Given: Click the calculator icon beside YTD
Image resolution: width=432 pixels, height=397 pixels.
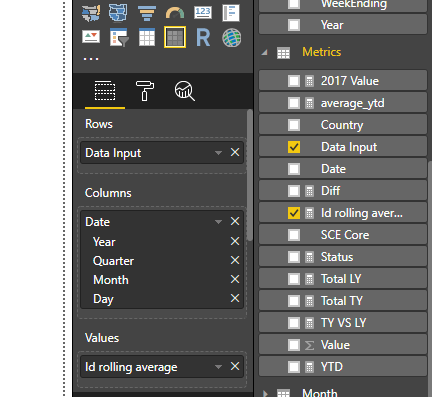Looking at the screenshot, I should (x=309, y=367).
